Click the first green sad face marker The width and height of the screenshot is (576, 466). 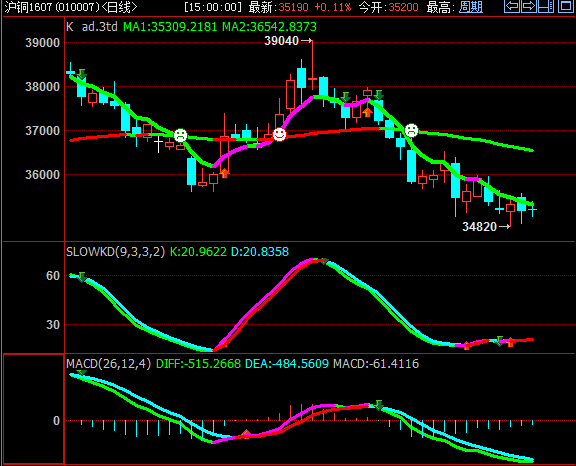180,136
